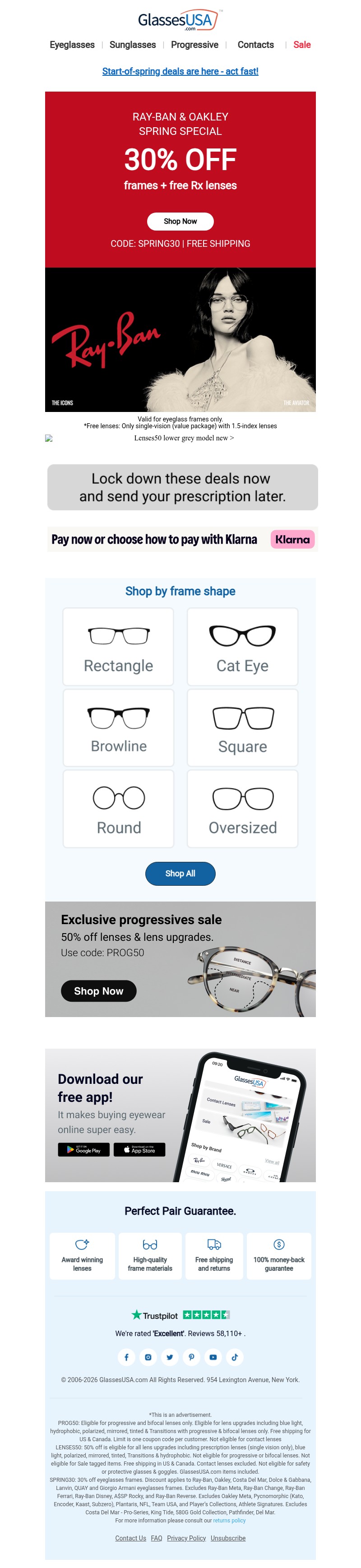
Task: Click the Twitter bird icon
Action: pos(169,1356)
